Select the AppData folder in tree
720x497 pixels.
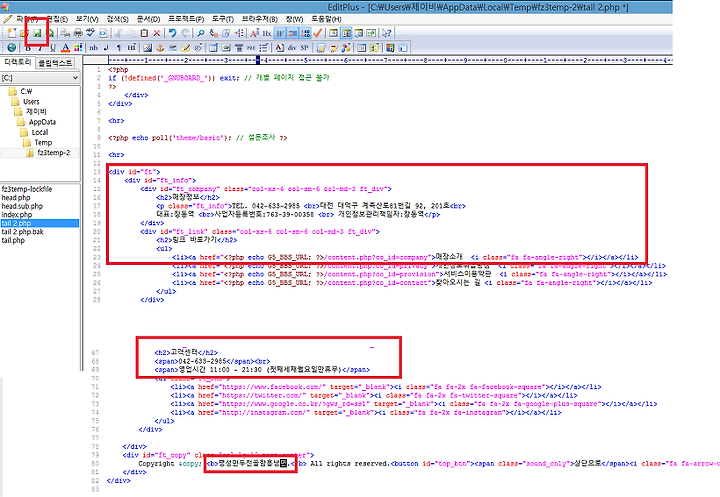click(x=37, y=122)
